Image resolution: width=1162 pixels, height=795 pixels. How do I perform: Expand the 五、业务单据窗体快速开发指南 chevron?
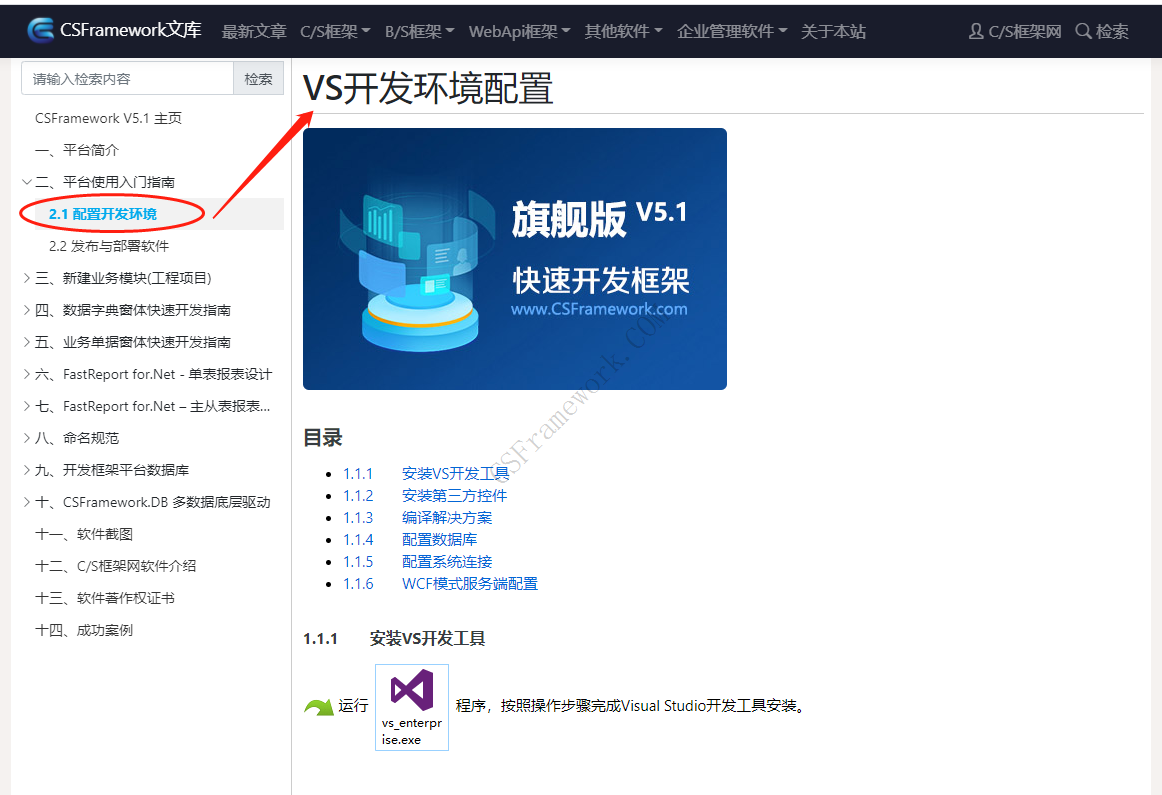click(x=27, y=342)
